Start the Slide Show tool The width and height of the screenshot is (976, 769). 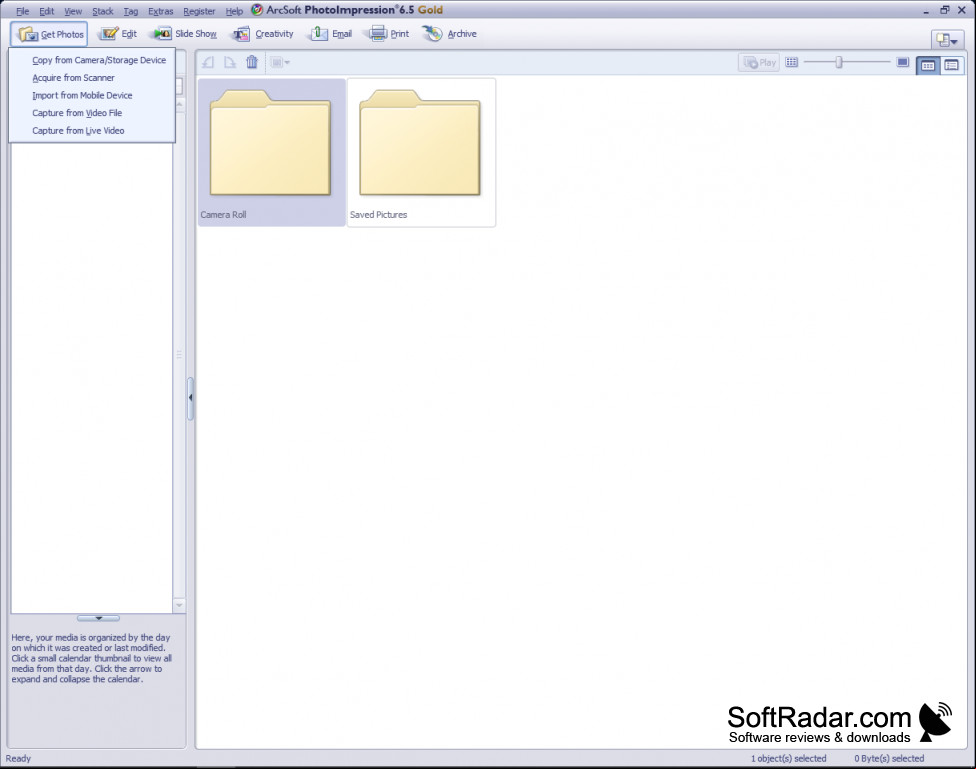(x=185, y=34)
